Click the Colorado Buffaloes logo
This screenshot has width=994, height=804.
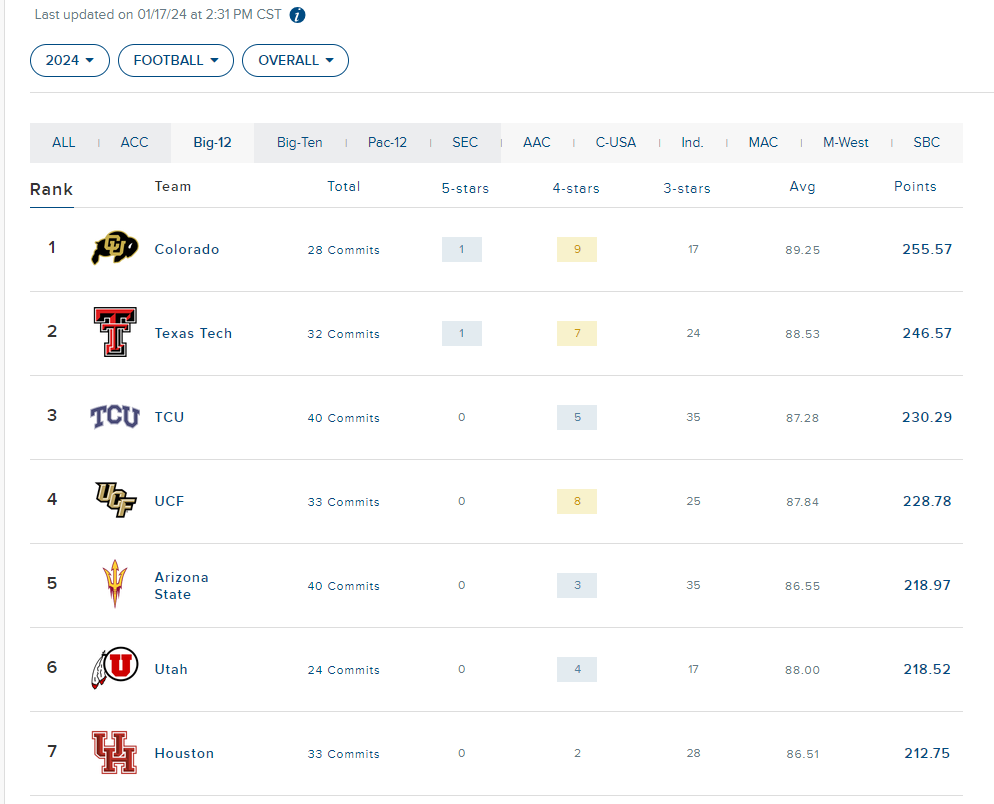point(115,248)
